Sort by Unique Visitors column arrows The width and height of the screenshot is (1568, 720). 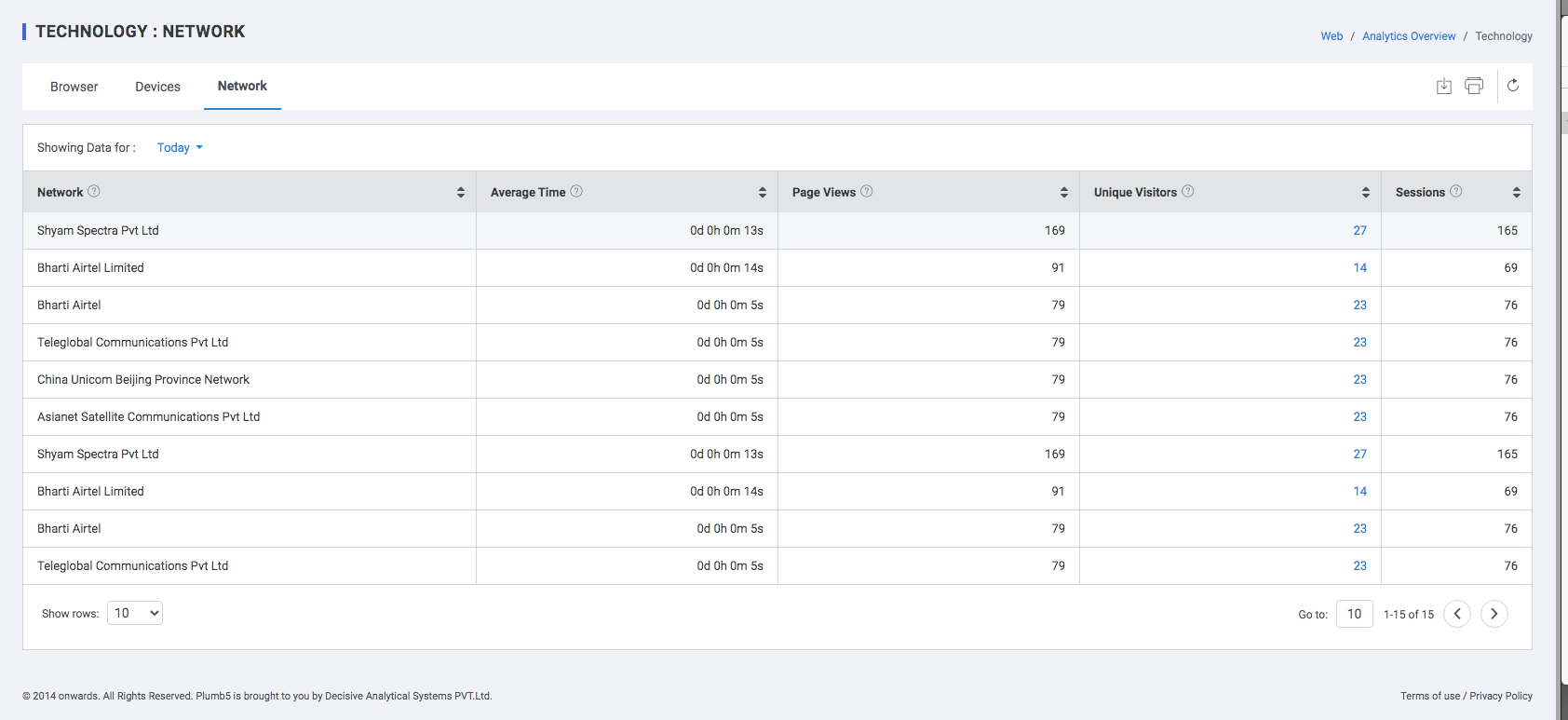tap(1366, 192)
